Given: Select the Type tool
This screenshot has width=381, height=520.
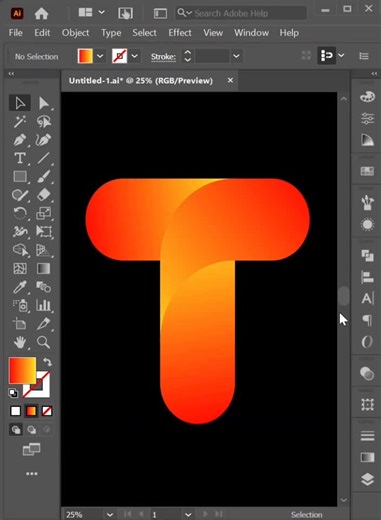Looking at the screenshot, I should 20,158.
